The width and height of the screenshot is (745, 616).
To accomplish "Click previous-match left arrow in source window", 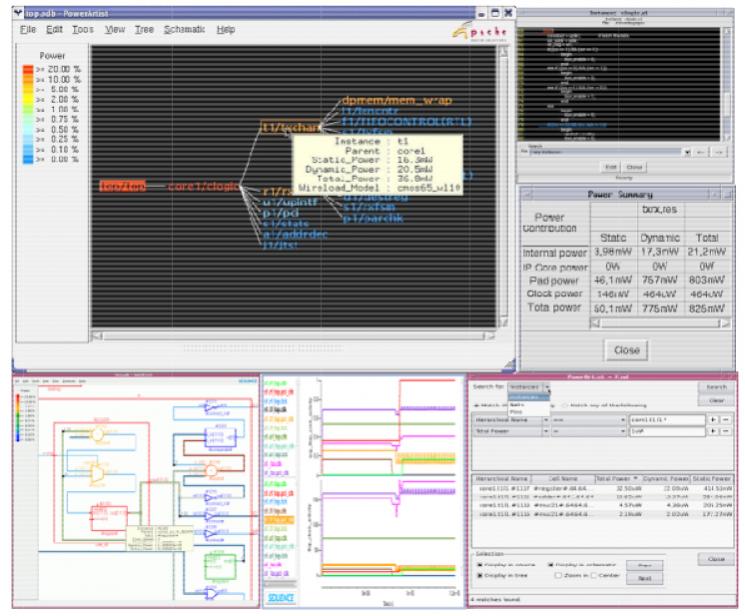I will [x=701, y=152].
